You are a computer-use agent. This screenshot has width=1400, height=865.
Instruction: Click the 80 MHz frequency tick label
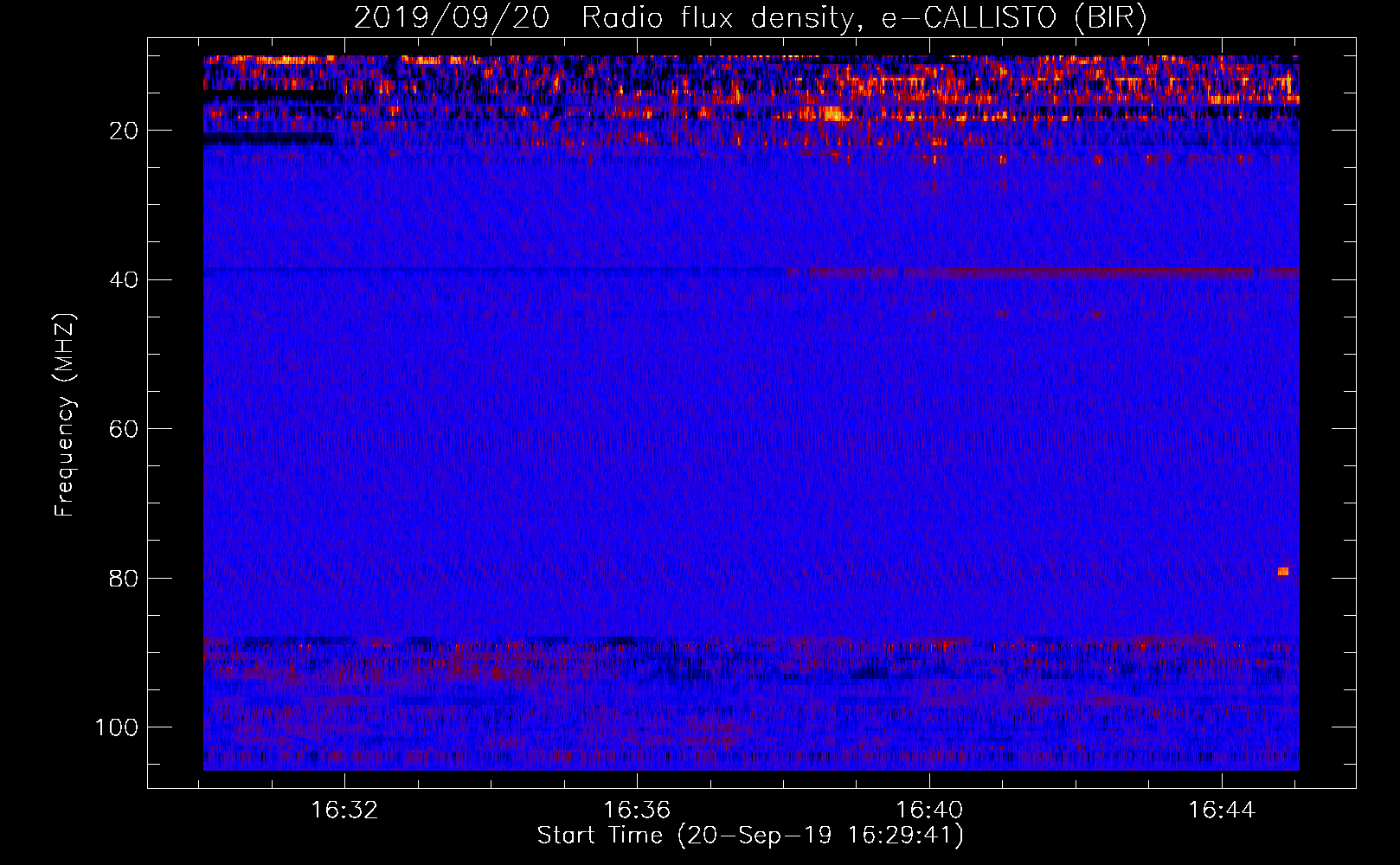(x=124, y=579)
